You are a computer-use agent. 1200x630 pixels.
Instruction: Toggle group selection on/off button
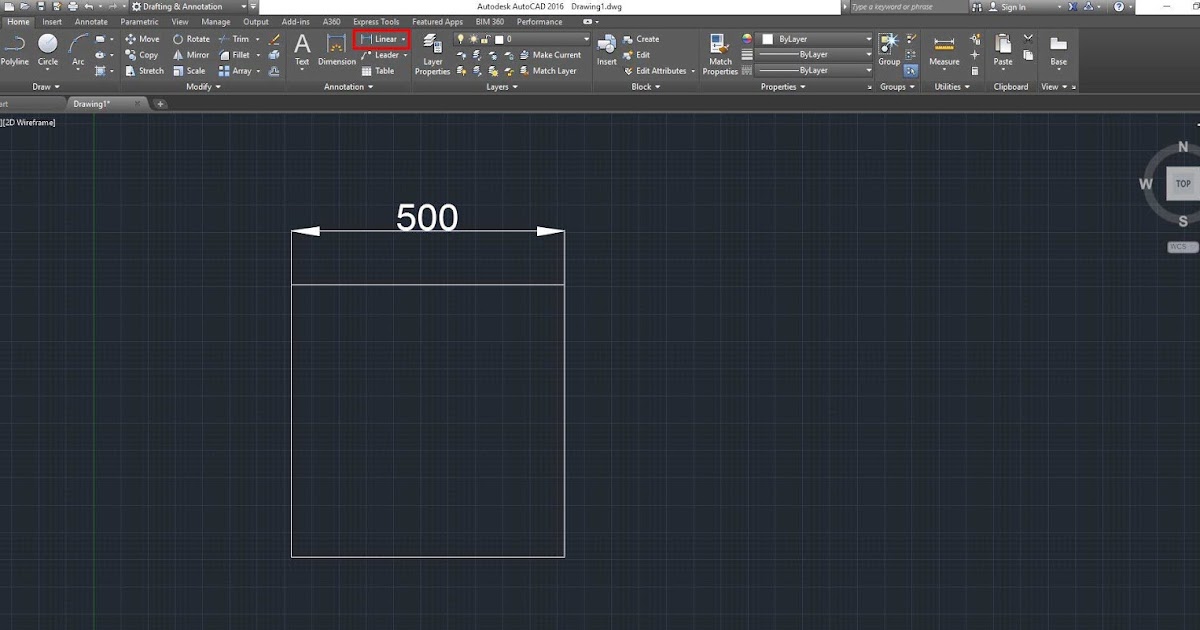pyautogui.click(x=911, y=71)
